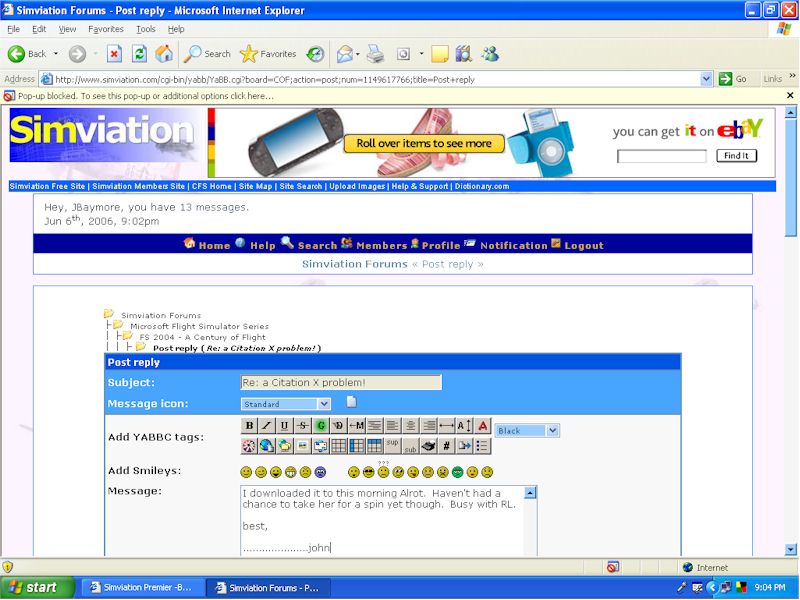The height and width of the screenshot is (600, 800).
Task: Click inside the Subject text field
Action: tap(340, 383)
